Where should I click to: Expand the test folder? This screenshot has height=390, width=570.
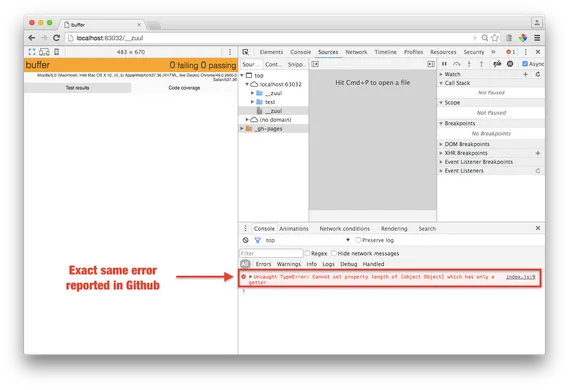pyautogui.click(x=252, y=102)
